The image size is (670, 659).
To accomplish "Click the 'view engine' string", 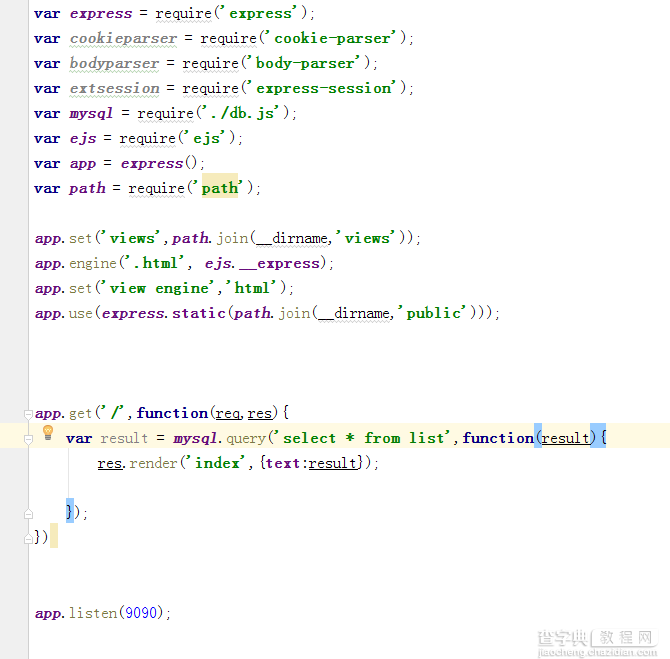I will tap(159, 288).
